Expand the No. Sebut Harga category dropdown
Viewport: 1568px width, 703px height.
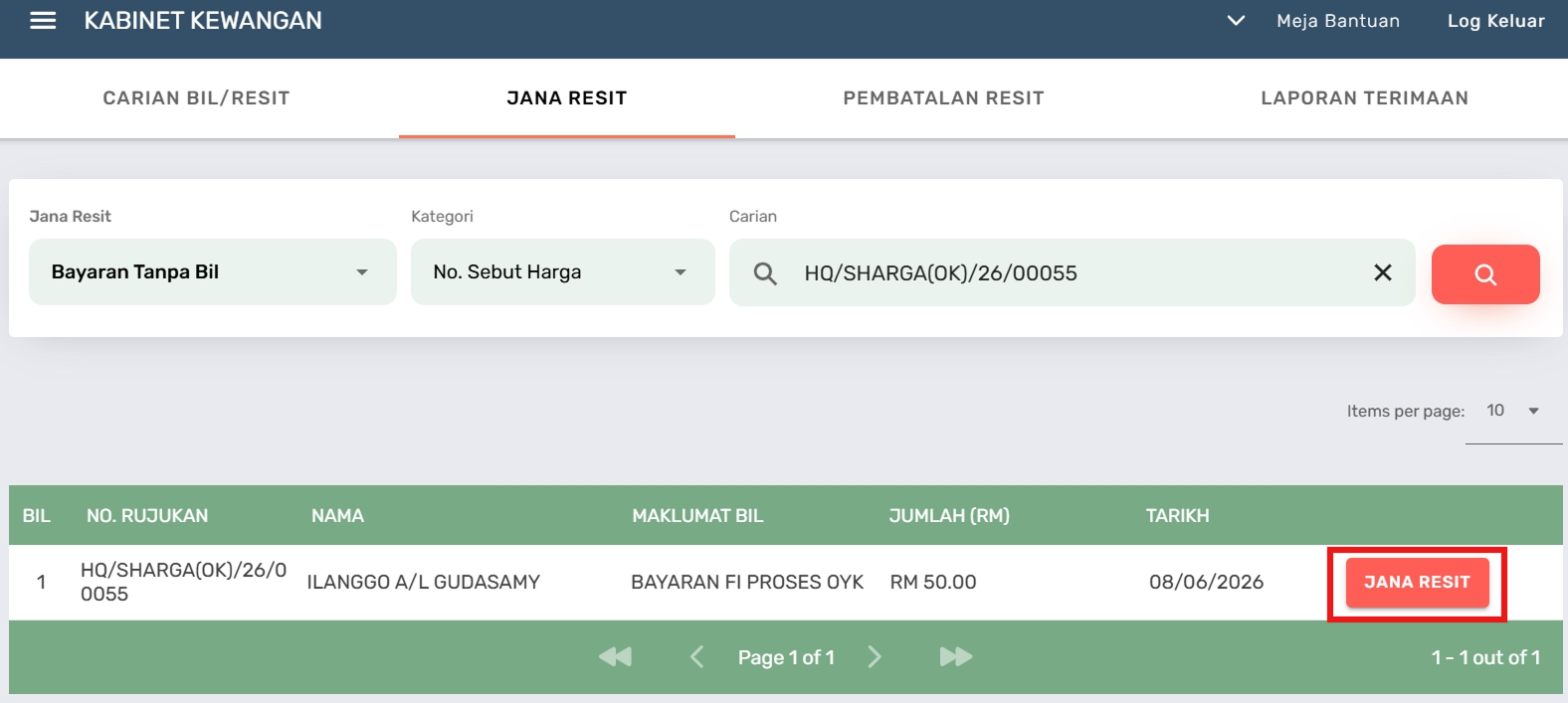563,271
